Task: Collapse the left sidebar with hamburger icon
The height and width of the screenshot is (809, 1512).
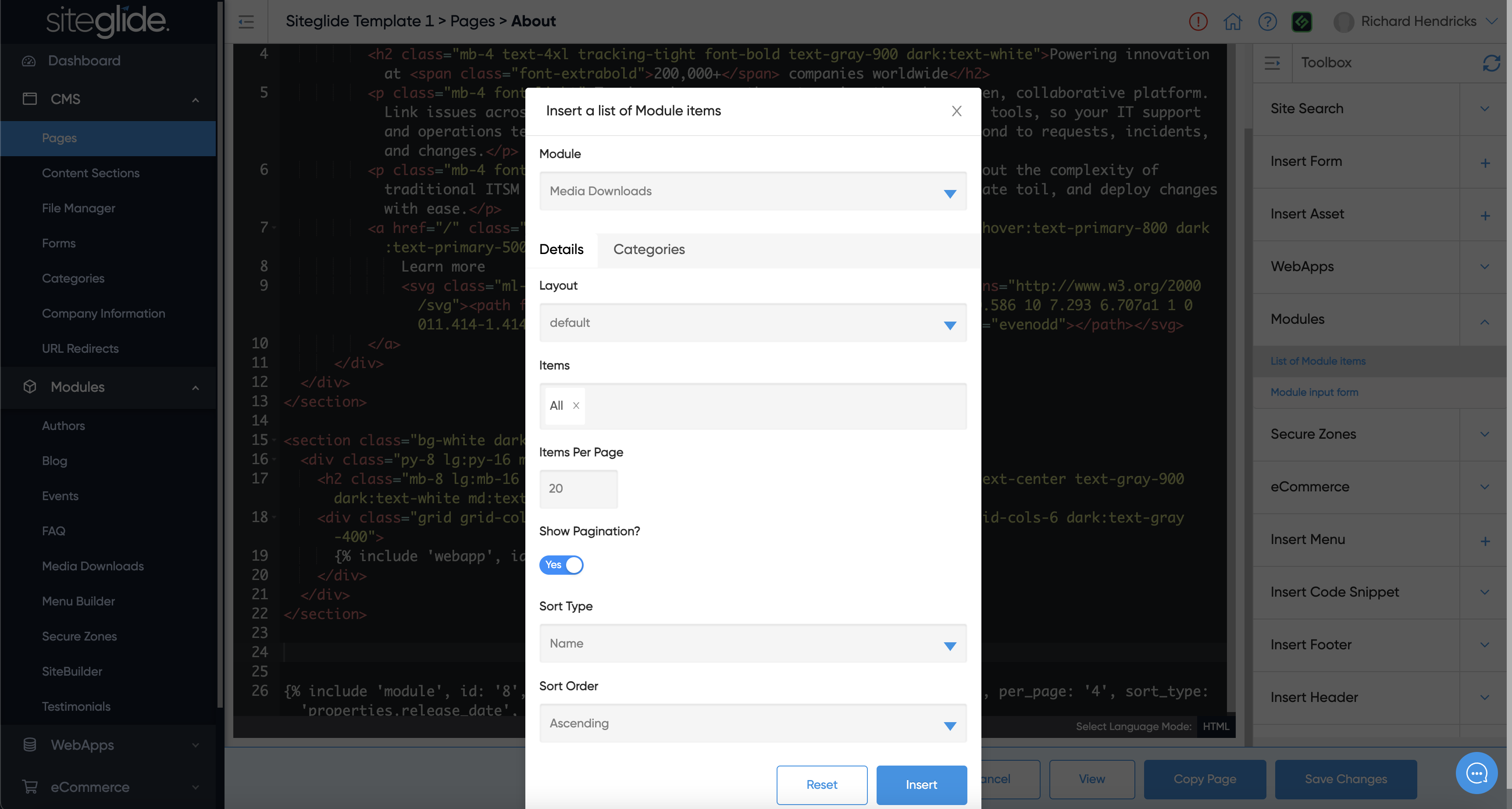Action: pos(246,22)
